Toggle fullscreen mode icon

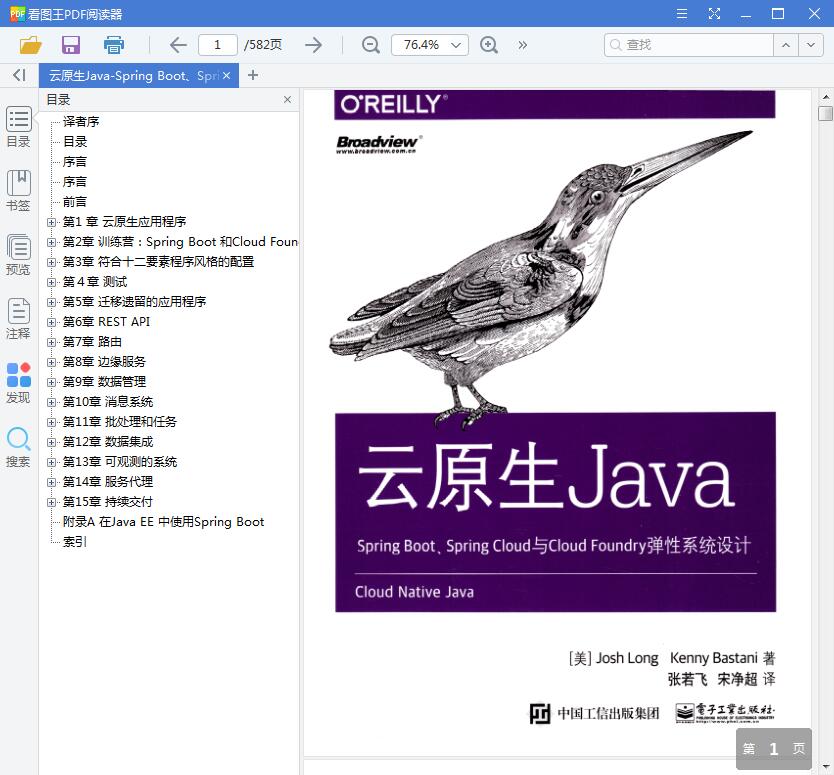point(714,14)
